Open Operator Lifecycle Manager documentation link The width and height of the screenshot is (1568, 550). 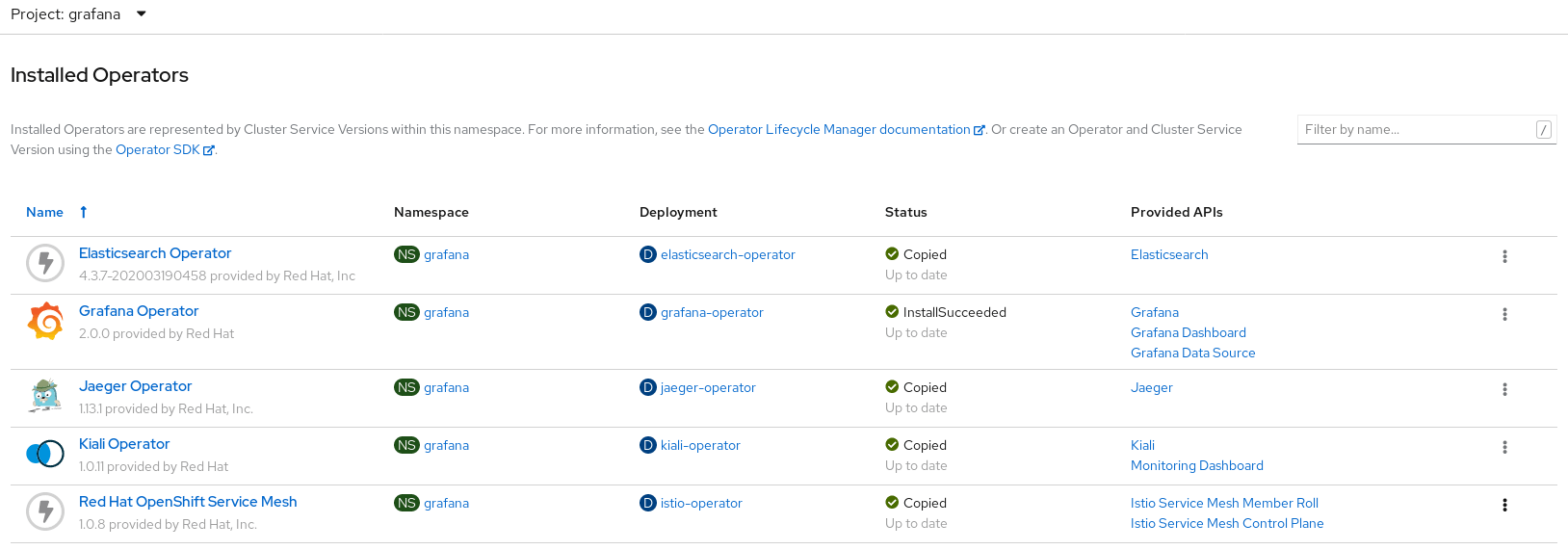[x=839, y=129]
